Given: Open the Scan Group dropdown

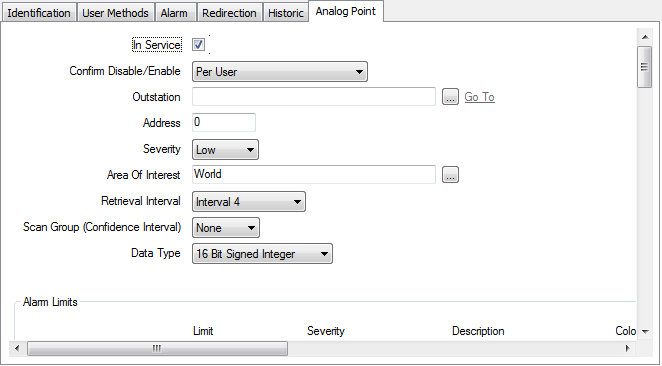Looking at the screenshot, I should (x=226, y=228).
